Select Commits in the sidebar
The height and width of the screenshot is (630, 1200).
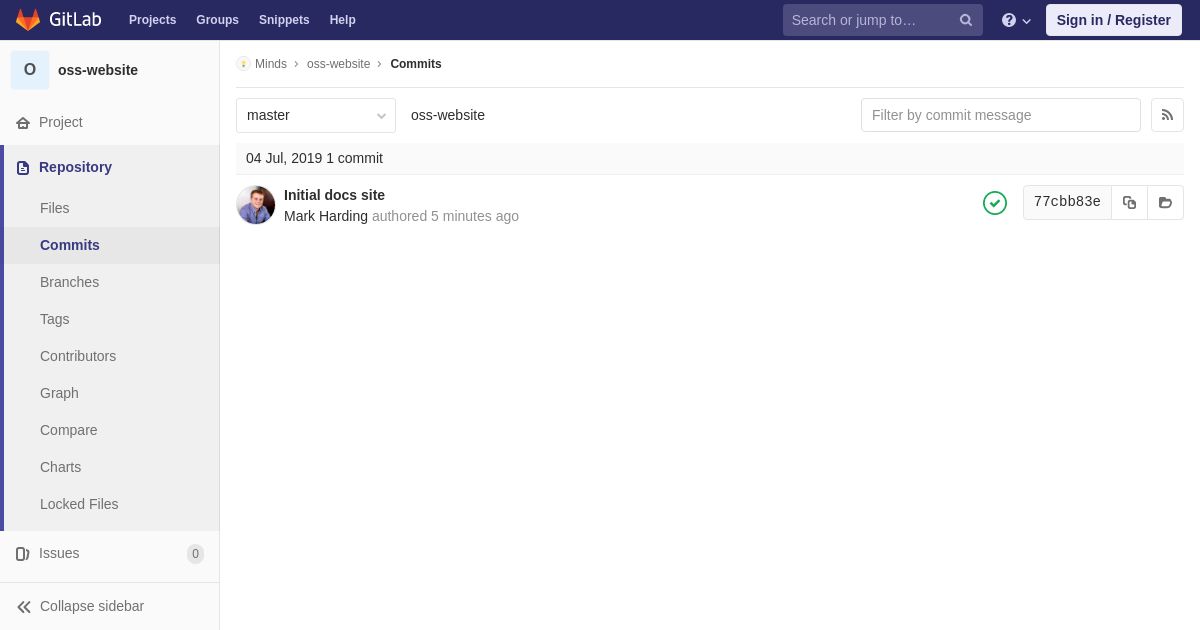[x=112, y=245]
